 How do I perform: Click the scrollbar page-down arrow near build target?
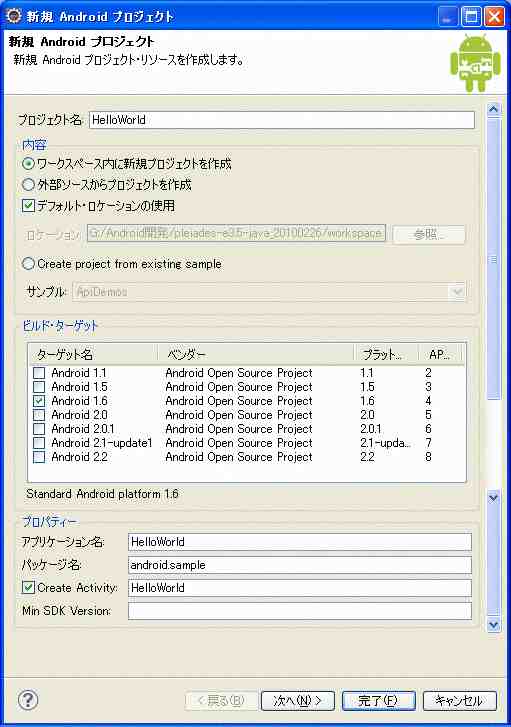494,497
